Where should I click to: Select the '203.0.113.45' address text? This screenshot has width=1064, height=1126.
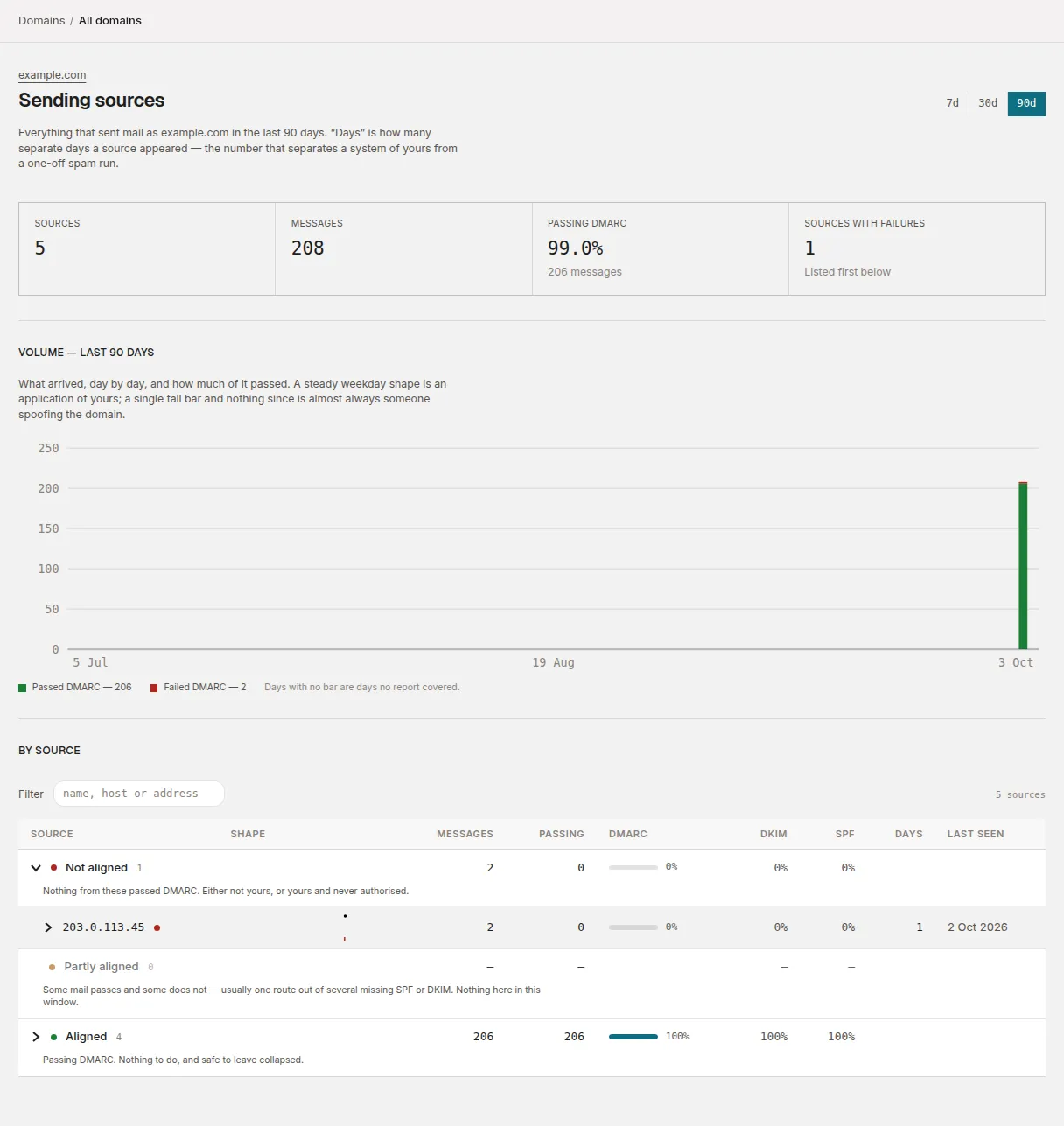pyautogui.click(x=103, y=927)
